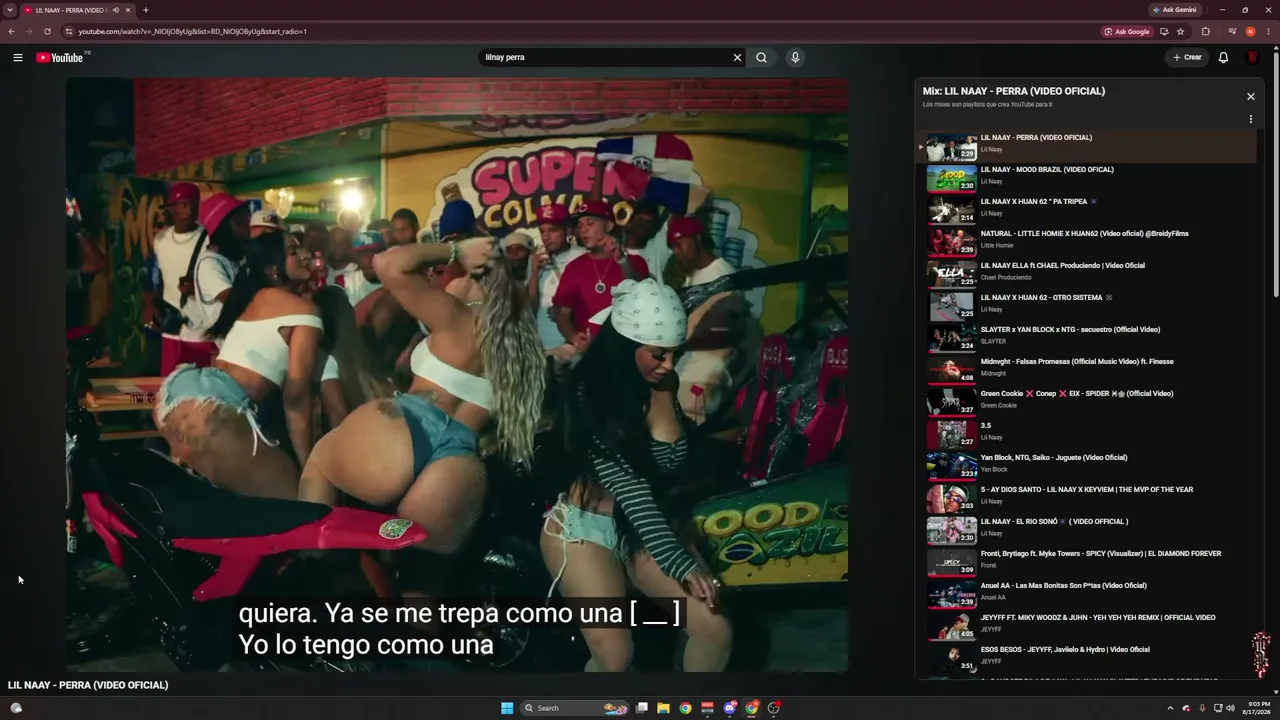Select 'Yan Block, NTG, Saiko - Juguete'
The width and height of the screenshot is (1280, 720).
[1086, 466]
